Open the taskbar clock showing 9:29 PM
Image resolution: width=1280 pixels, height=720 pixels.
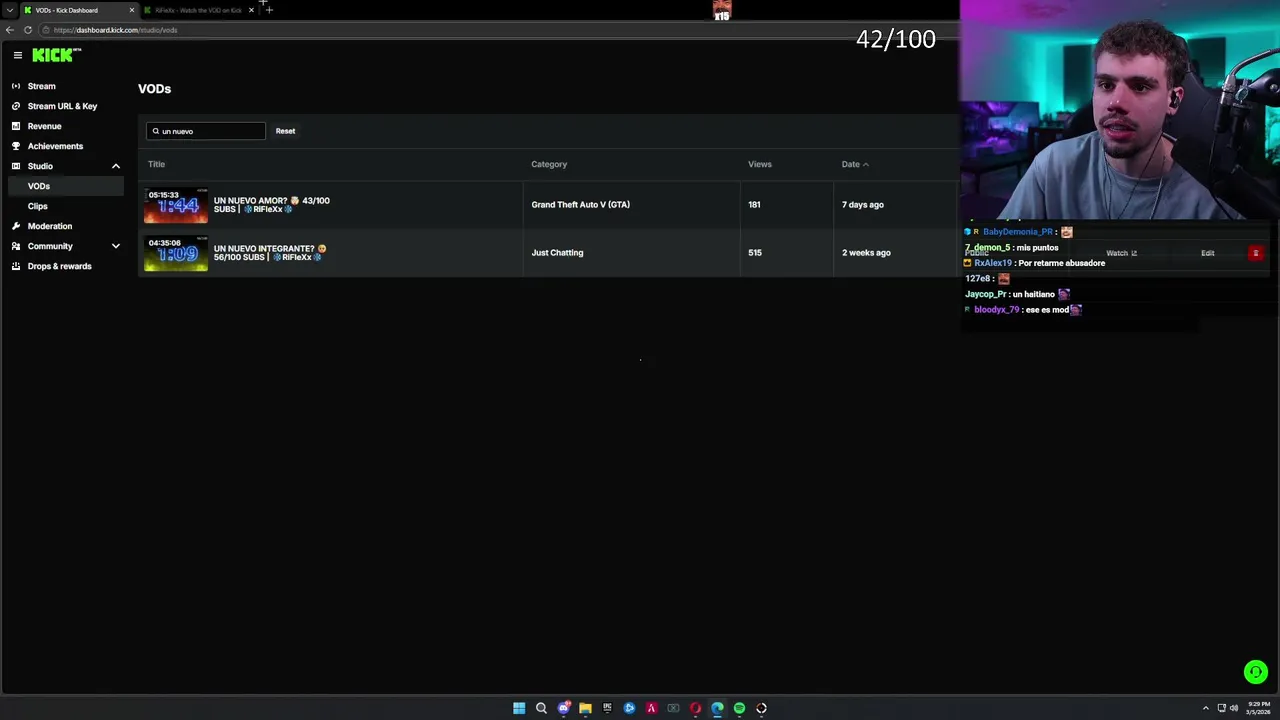pyautogui.click(x=1257, y=708)
